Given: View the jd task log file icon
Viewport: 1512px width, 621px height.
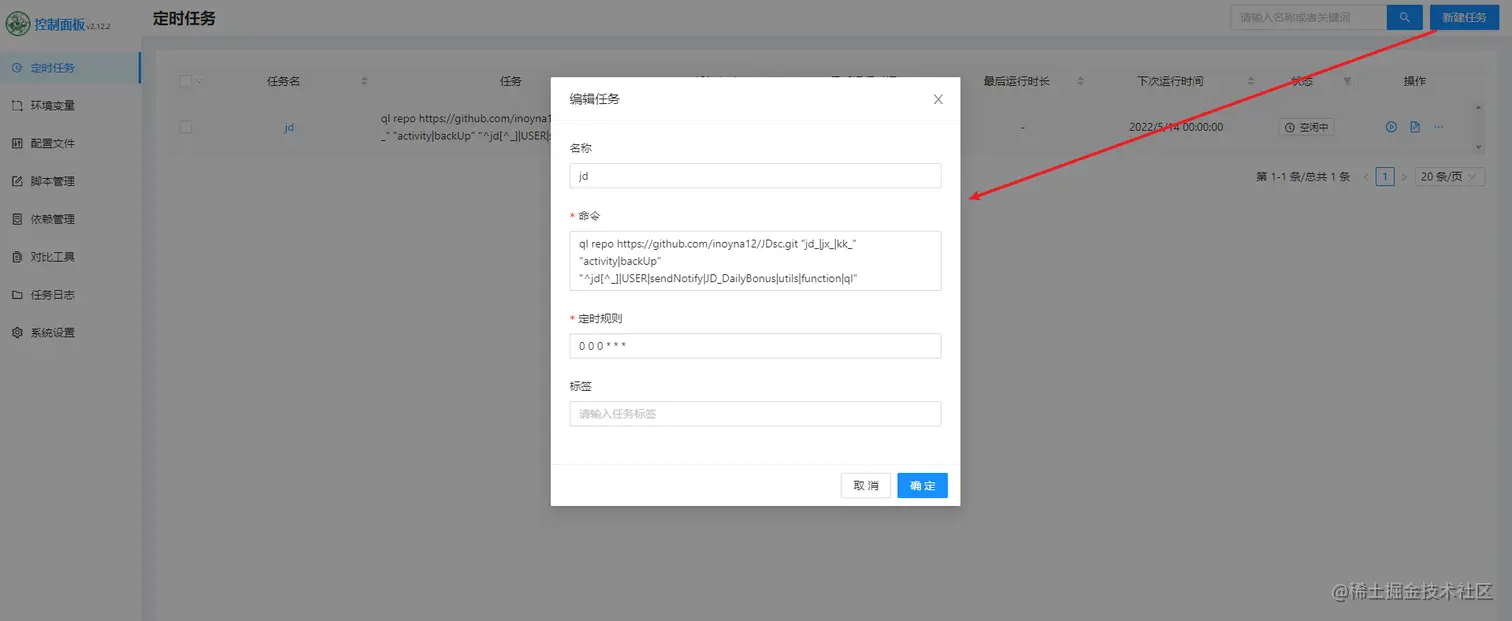Looking at the screenshot, I should (x=1415, y=127).
